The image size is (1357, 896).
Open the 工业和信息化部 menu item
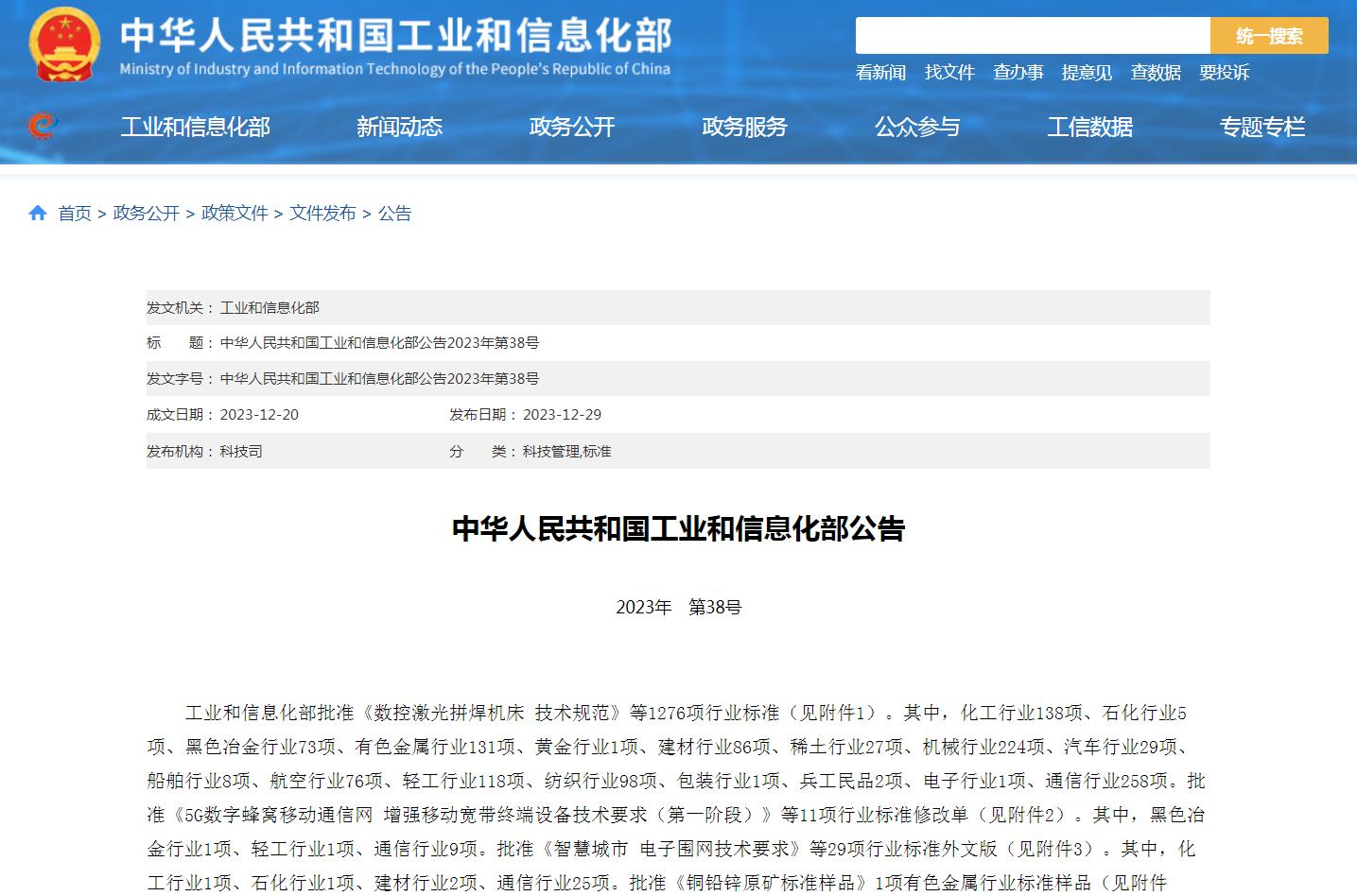(x=196, y=127)
